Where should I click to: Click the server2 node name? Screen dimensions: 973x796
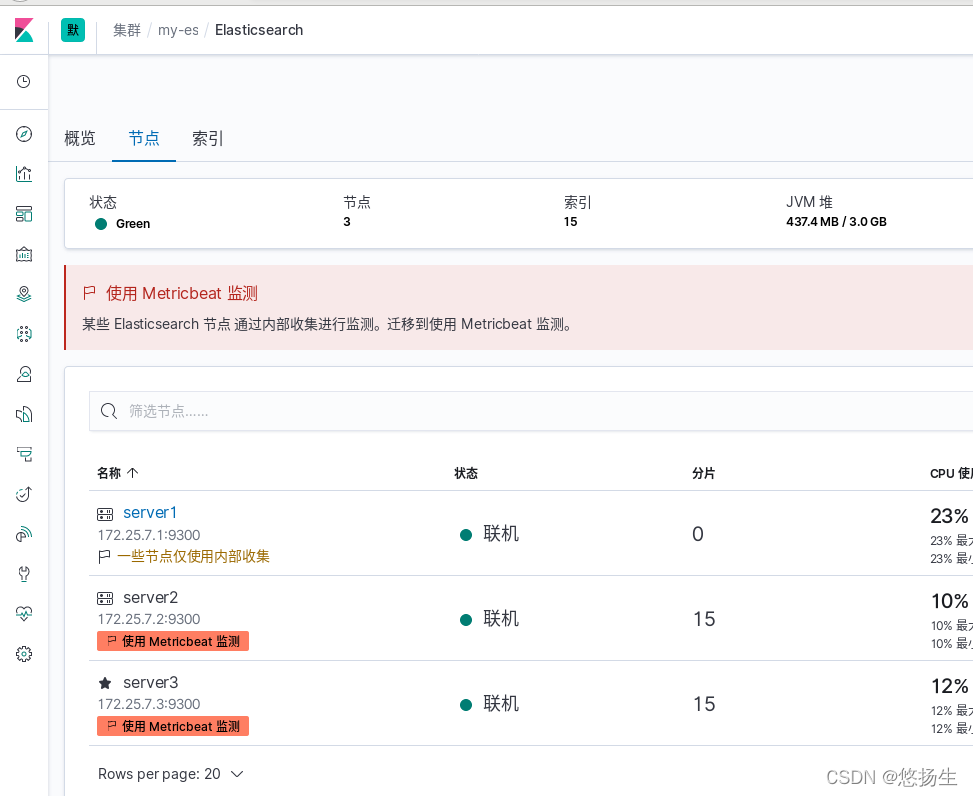(151, 597)
